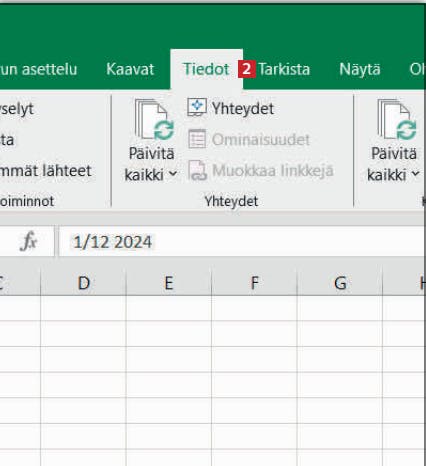
Task: Open the Kaavat ribbon tab
Action: coord(130,69)
